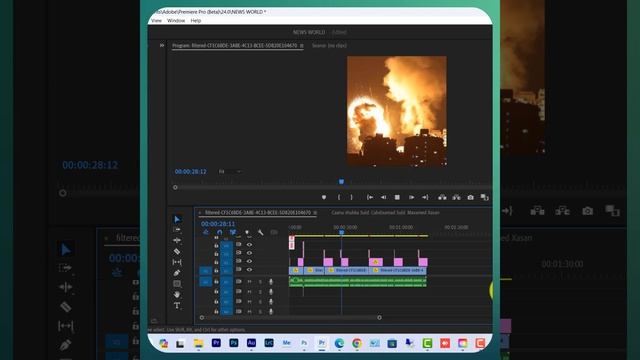Open the Program monitor tab's panel menu

[302, 46]
